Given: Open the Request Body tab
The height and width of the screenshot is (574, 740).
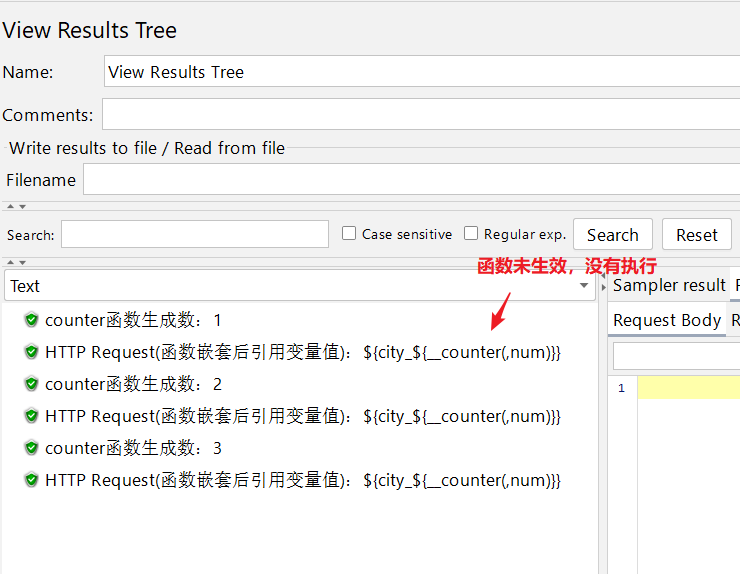Looking at the screenshot, I should click(666, 320).
